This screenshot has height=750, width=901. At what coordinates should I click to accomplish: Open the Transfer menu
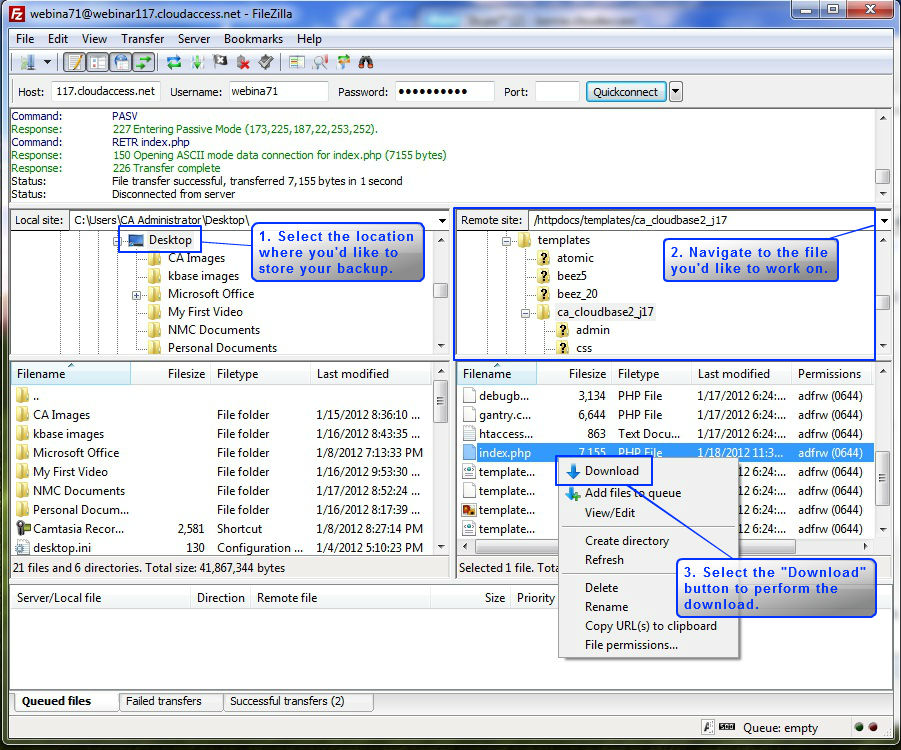coord(143,39)
